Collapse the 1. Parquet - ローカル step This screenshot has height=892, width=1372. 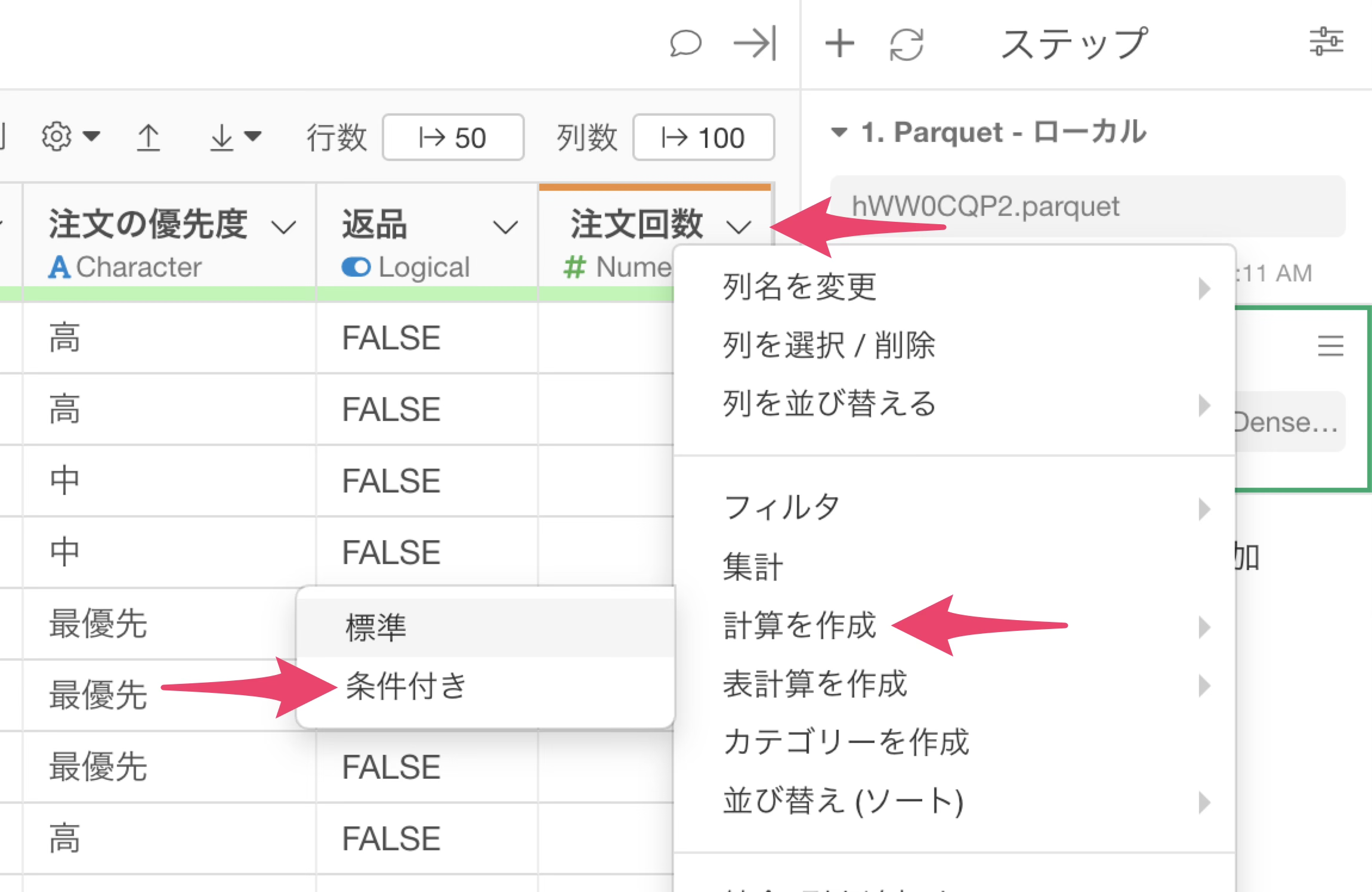839,132
